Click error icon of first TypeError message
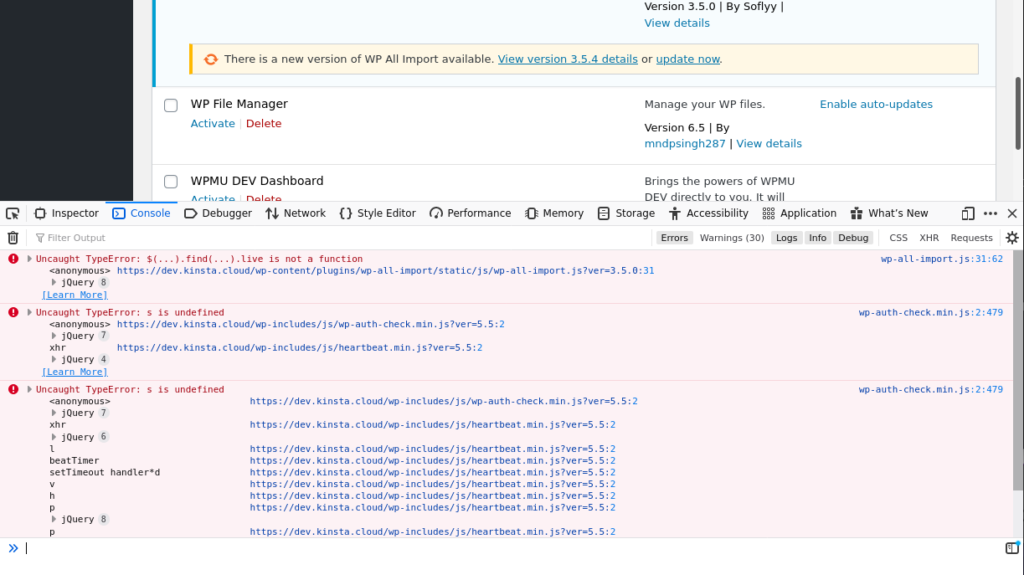The image size is (1024, 575). click(13, 259)
